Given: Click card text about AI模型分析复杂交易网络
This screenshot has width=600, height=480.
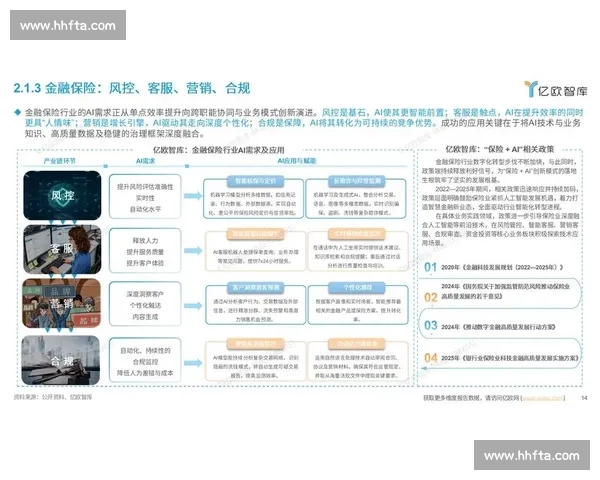Looking at the screenshot, I should click(256, 366).
